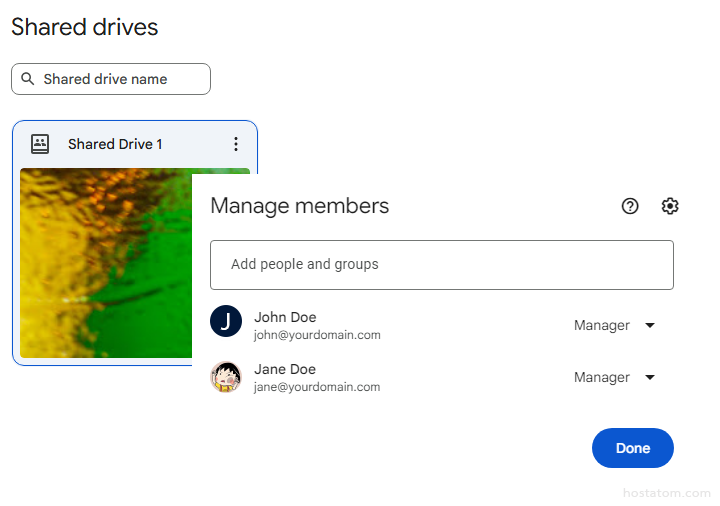The image size is (720, 506).
Task: Click Jane Doe's profile picture
Action: 226,377
